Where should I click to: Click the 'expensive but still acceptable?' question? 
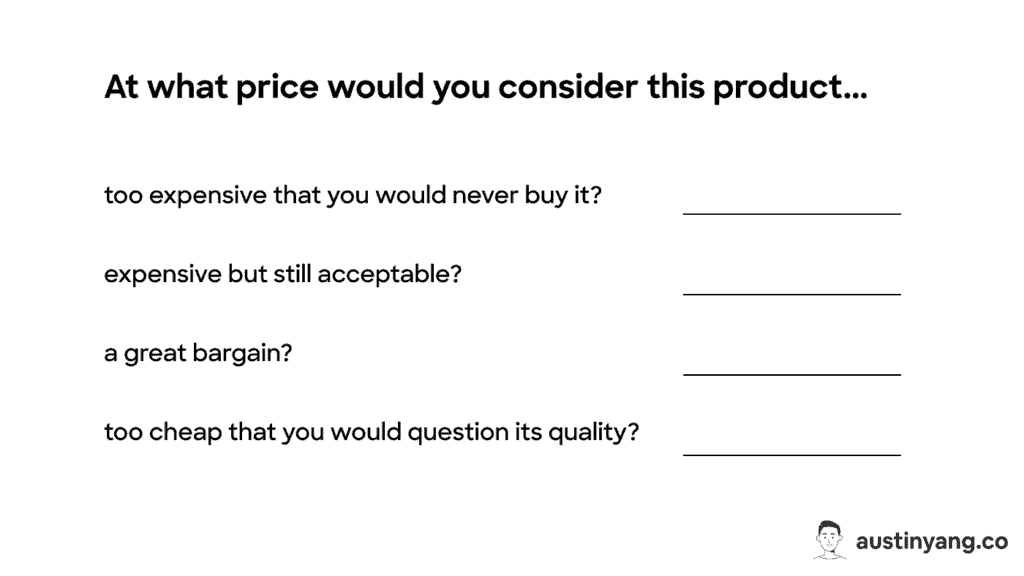(x=283, y=274)
